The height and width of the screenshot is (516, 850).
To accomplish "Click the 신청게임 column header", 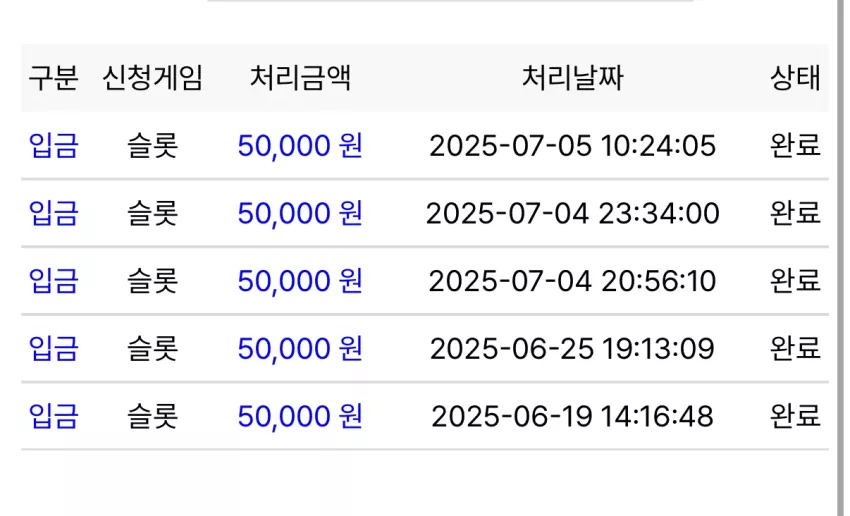I will coord(152,78).
